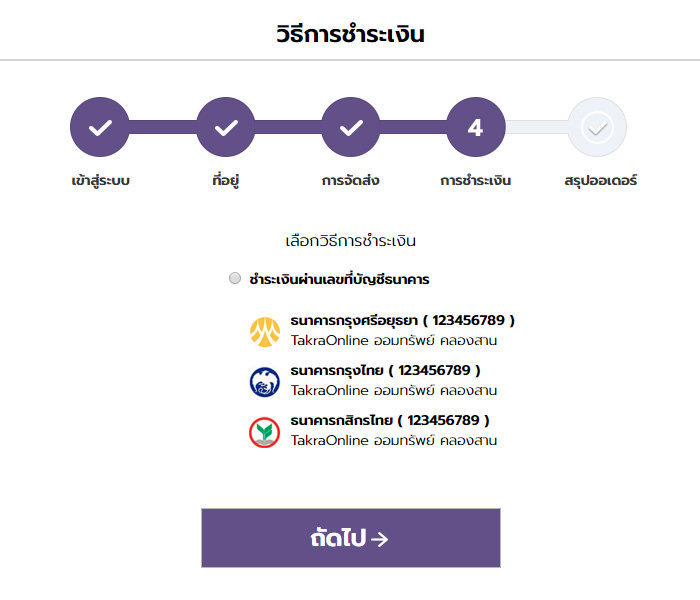The image size is (700, 600).
Task: Click the ถัดไป next button
Action: pos(350,538)
